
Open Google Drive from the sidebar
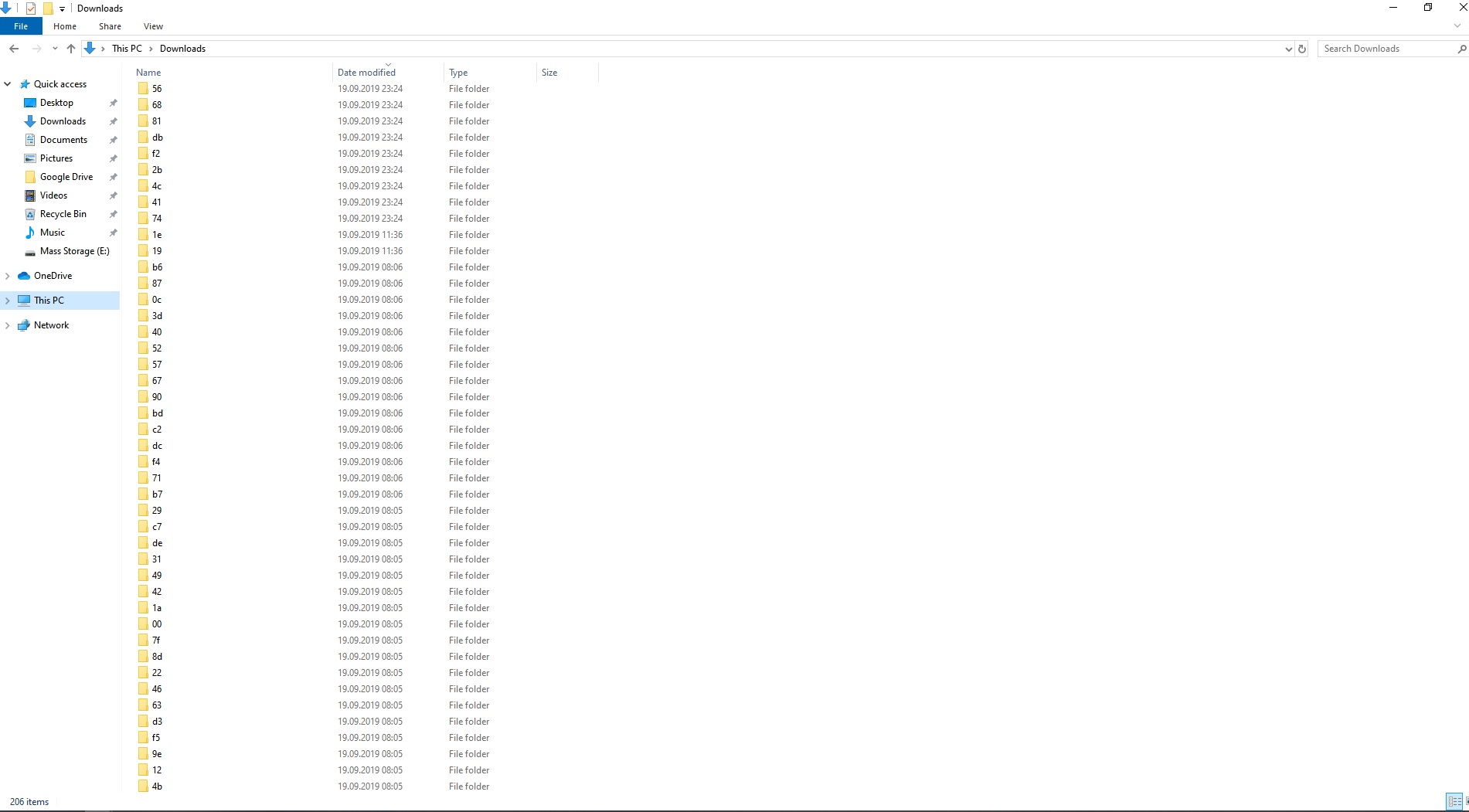pos(66,177)
